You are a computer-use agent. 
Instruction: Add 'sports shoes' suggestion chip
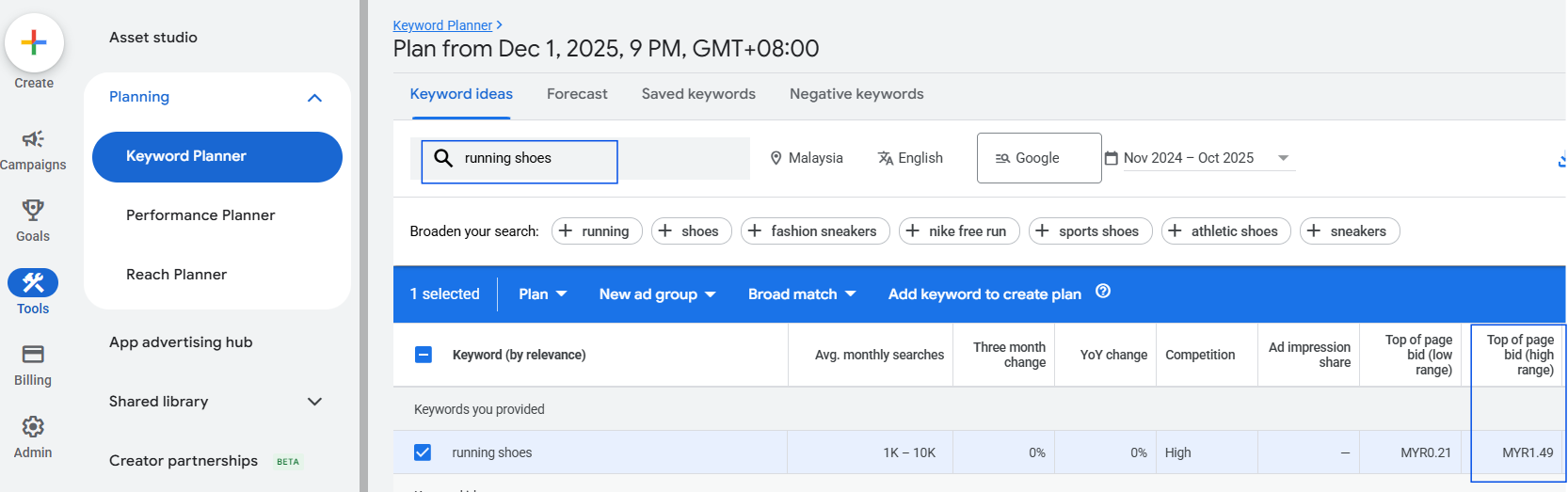tap(1090, 231)
